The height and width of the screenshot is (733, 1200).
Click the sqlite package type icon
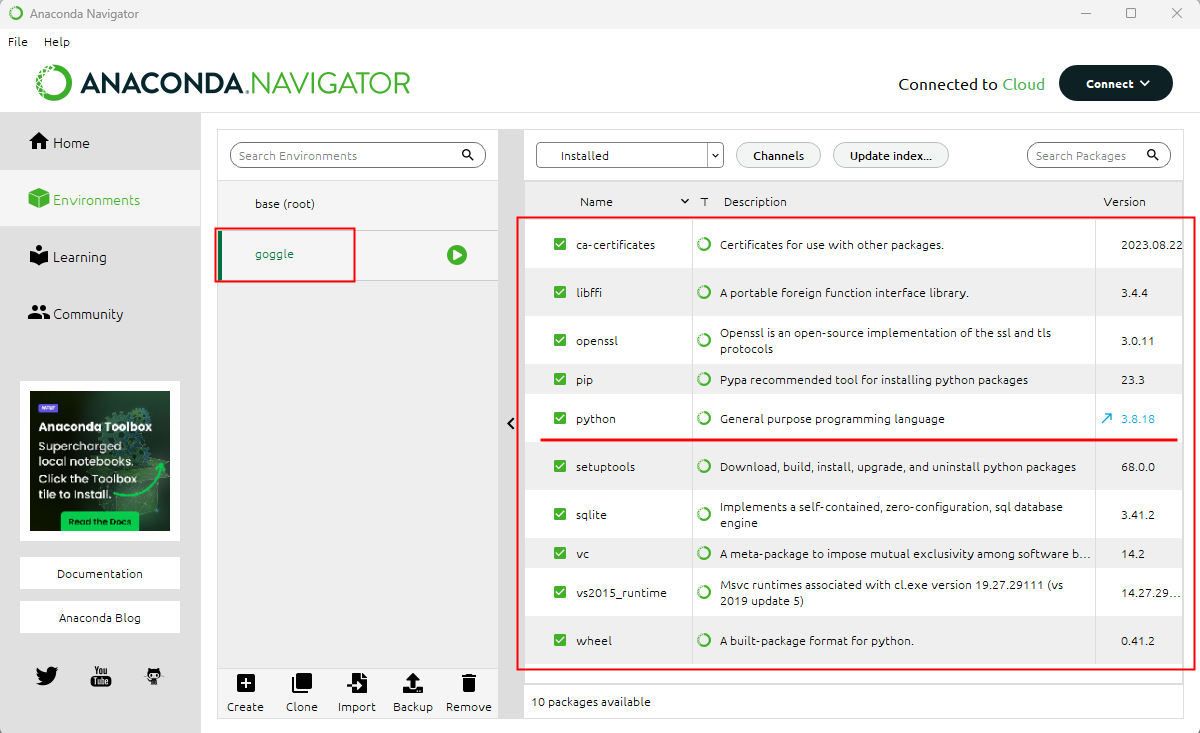click(x=704, y=514)
